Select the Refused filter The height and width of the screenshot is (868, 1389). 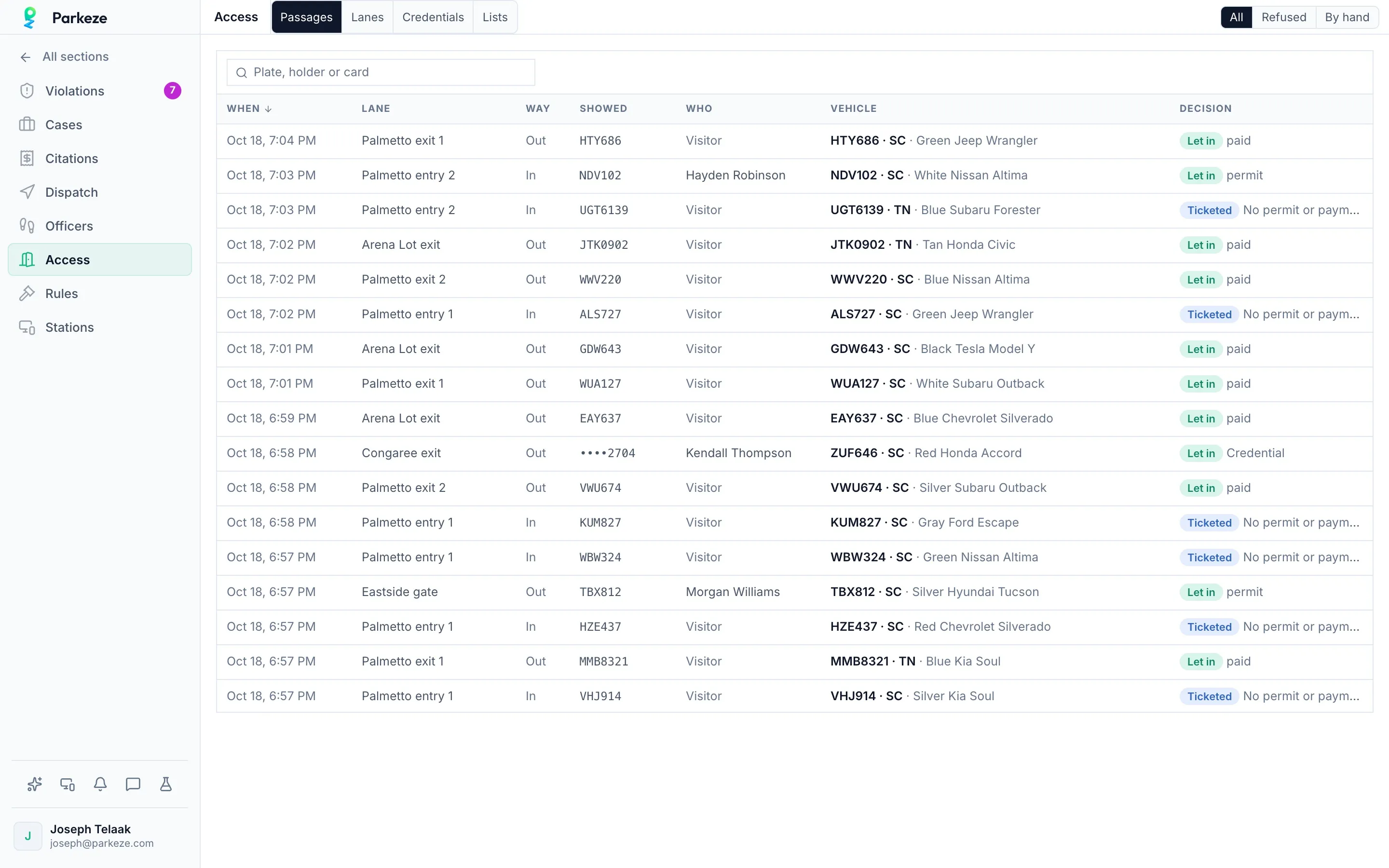[1283, 17]
